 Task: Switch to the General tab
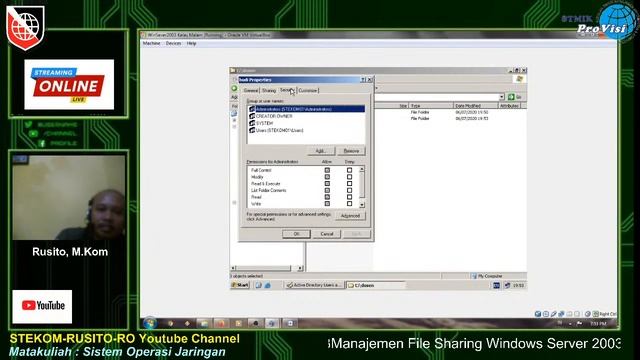click(x=251, y=91)
